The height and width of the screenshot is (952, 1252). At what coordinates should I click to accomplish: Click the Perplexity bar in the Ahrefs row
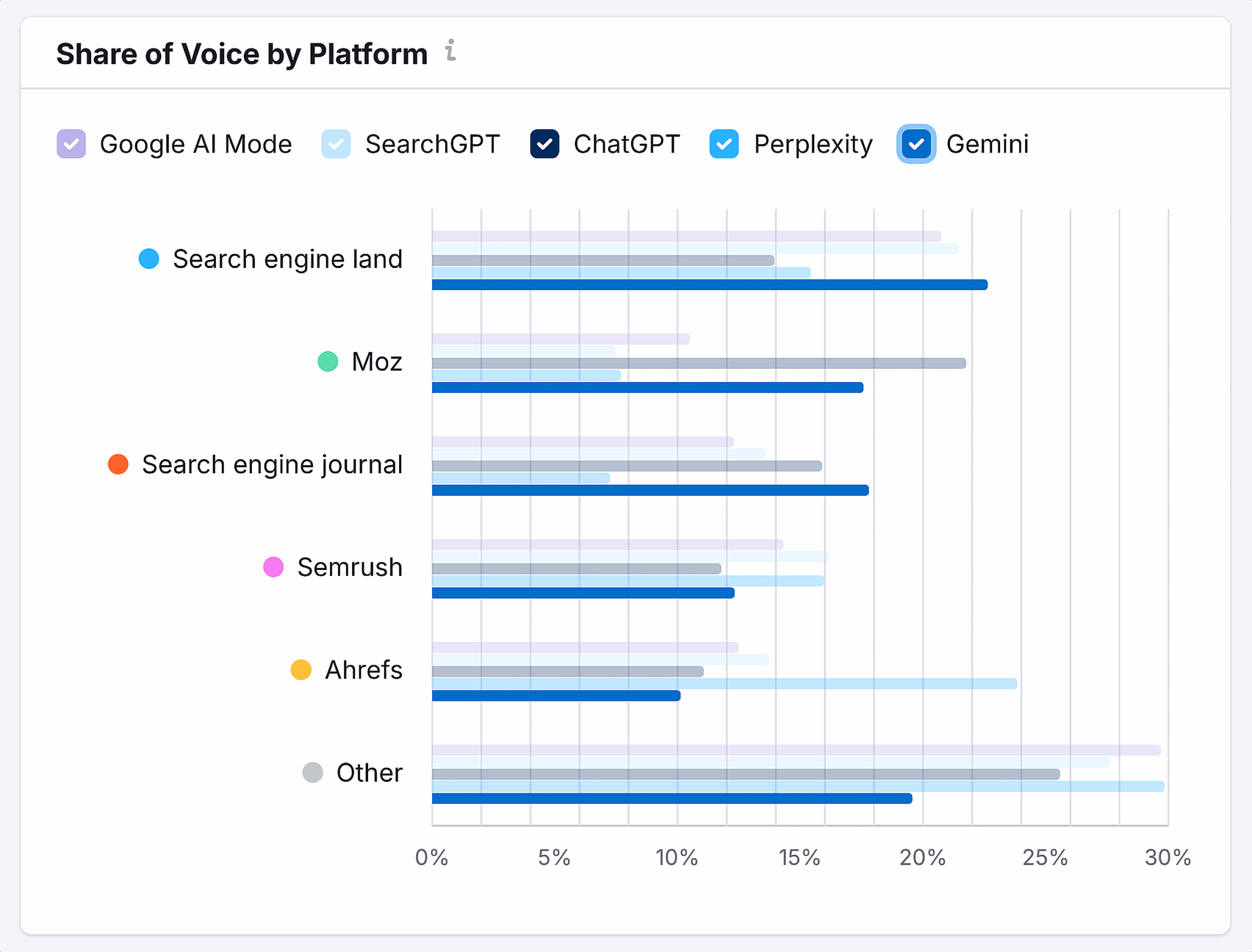724,684
